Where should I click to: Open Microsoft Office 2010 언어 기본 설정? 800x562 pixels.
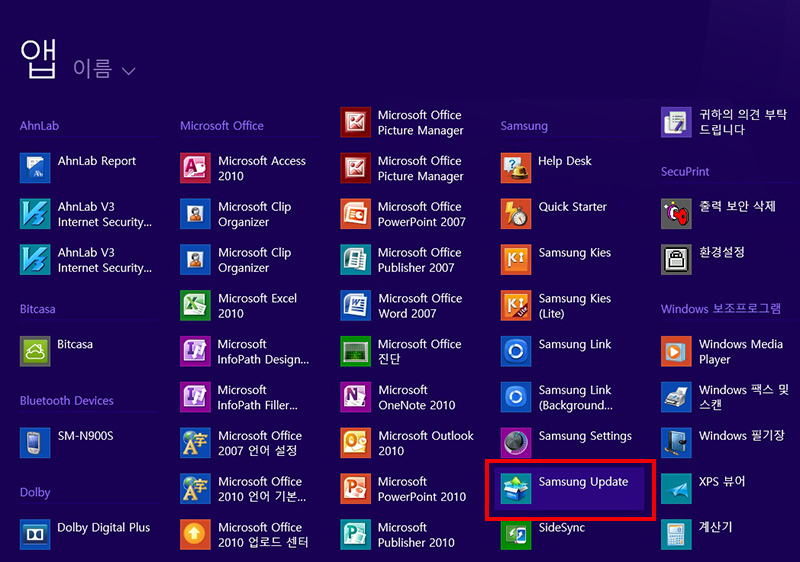(243, 489)
